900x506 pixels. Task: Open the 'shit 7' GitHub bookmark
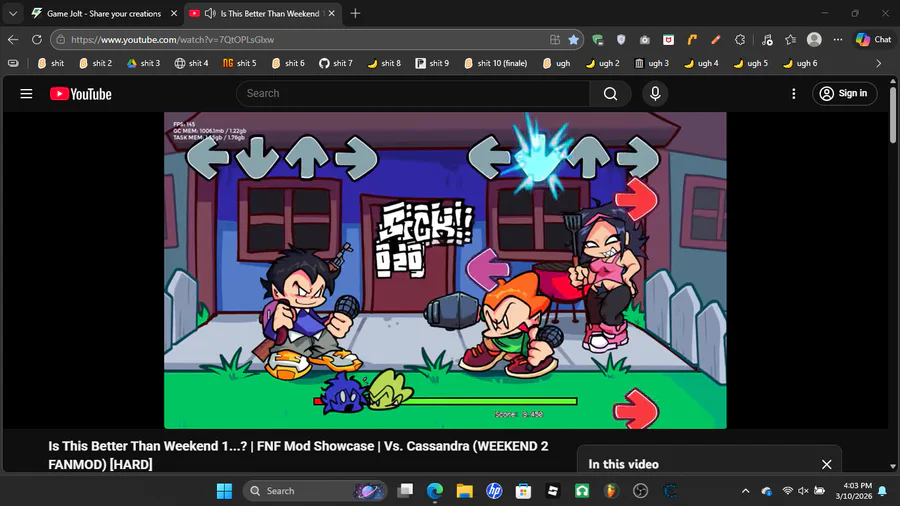click(x=336, y=63)
